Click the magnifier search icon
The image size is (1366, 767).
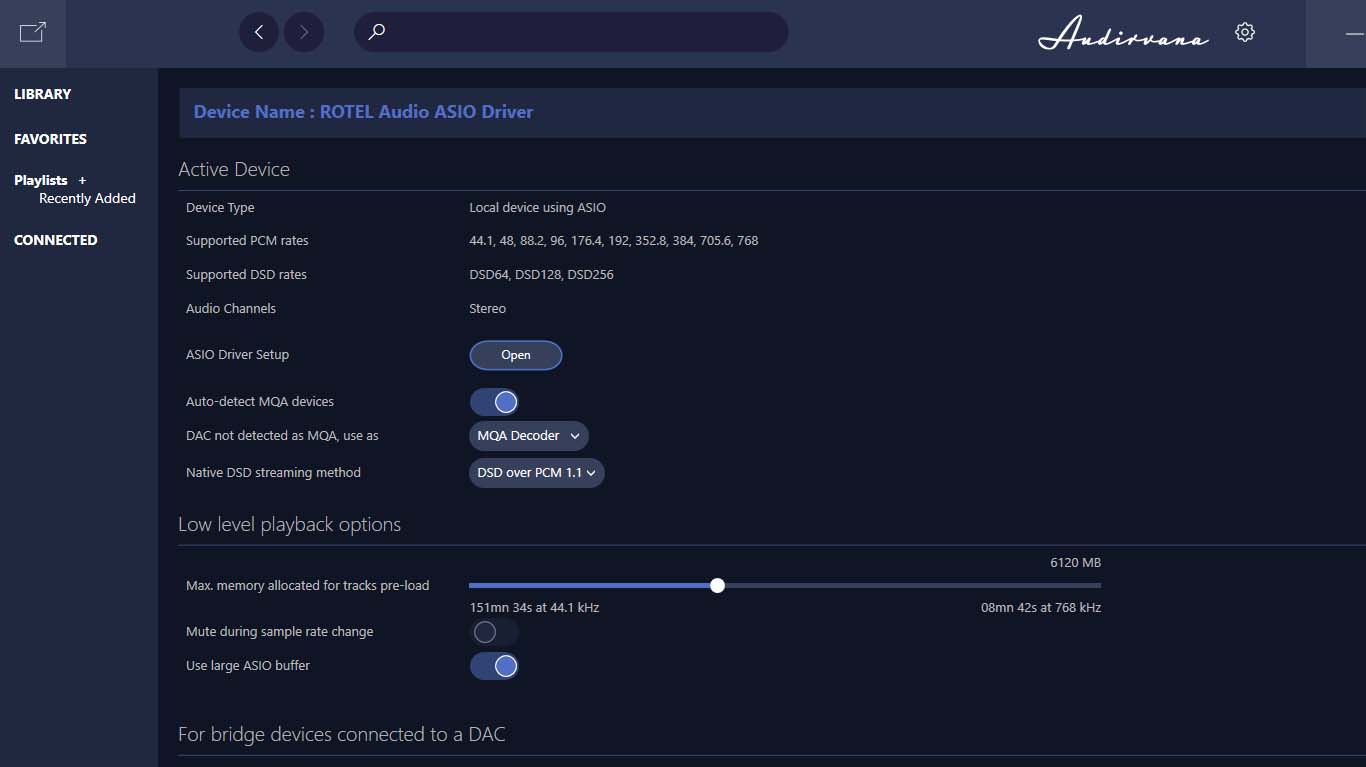pos(377,32)
